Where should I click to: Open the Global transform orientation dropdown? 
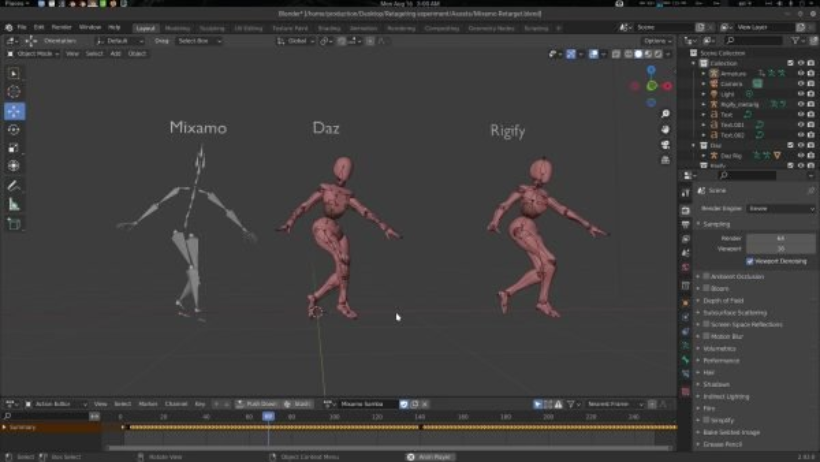point(296,41)
